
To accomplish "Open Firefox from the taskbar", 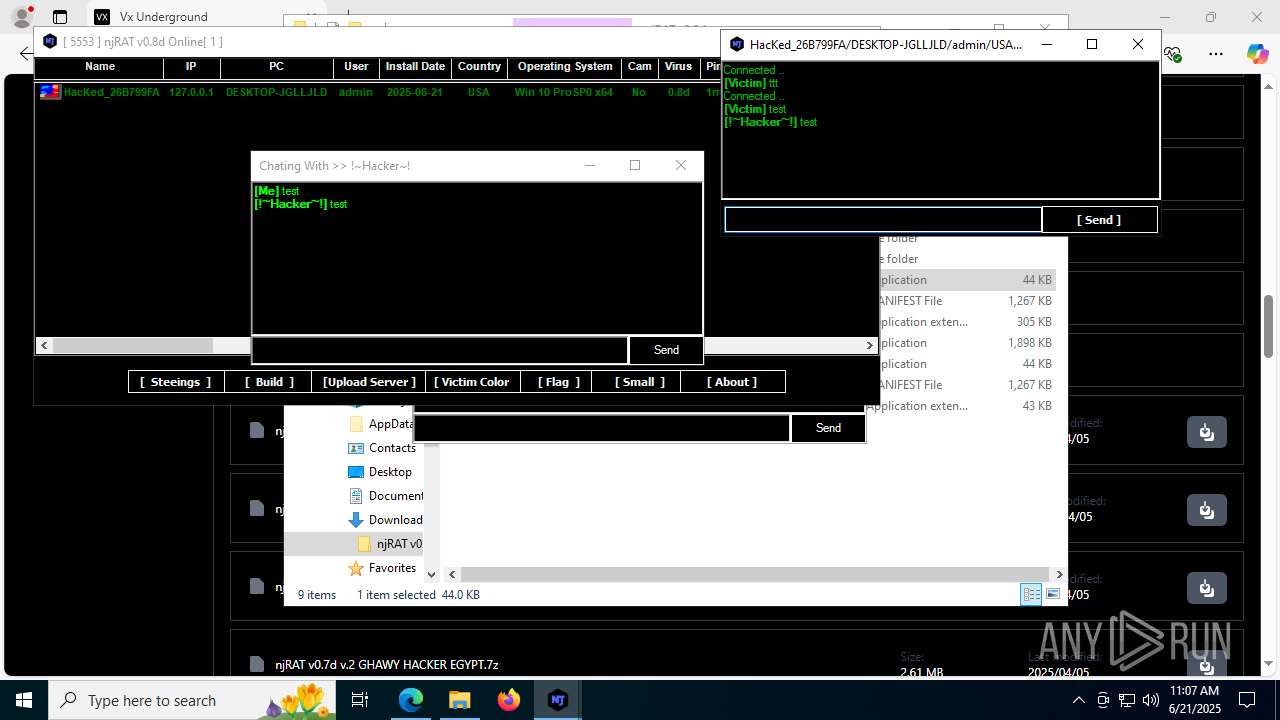I will [508, 700].
